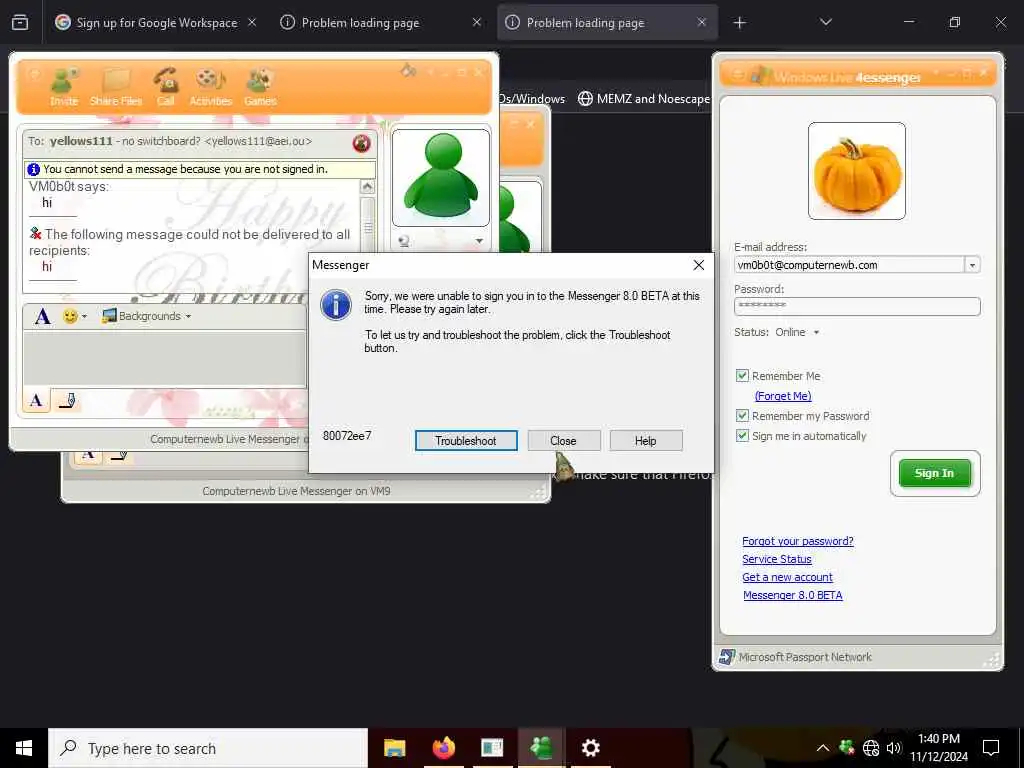This screenshot has width=1024, height=768.
Task: Switch to Sign up for Google Workspace tab
Action: pos(157,23)
